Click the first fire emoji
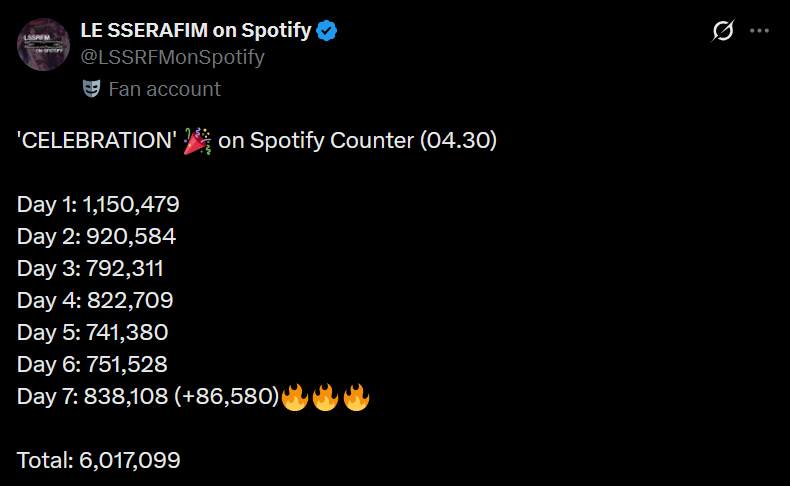This screenshot has width=790, height=486. click(x=295, y=397)
